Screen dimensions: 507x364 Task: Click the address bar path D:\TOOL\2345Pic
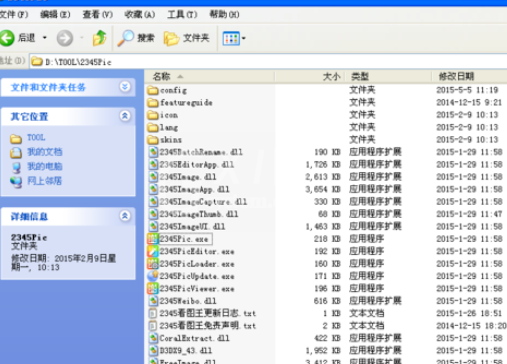pyautogui.click(x=78, y=62)
